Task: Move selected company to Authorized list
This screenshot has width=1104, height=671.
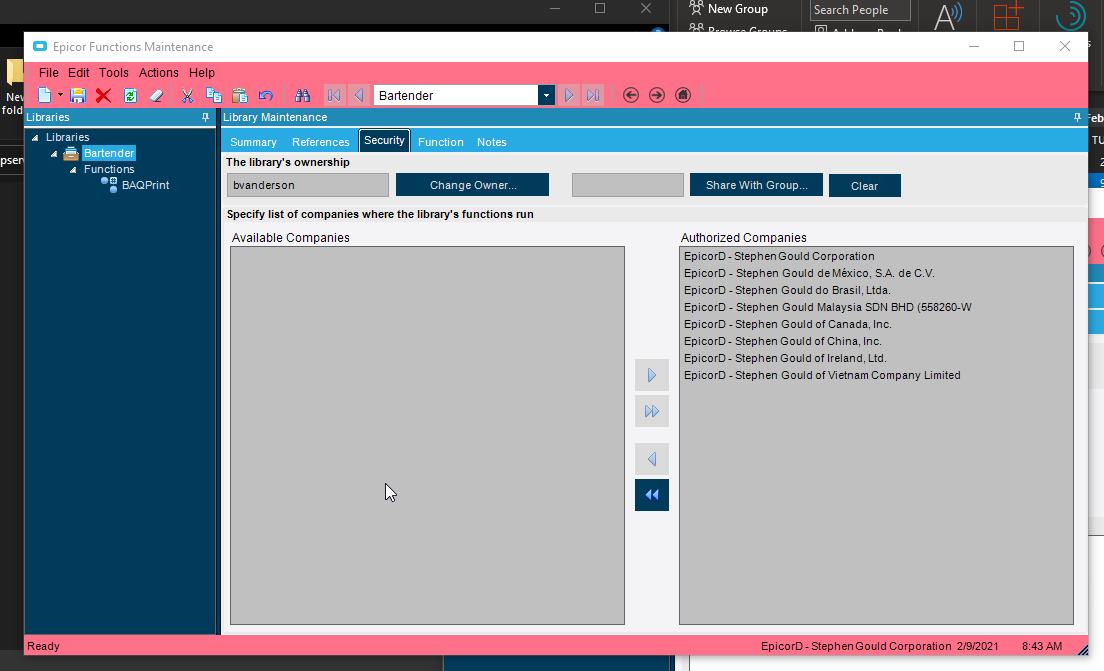Action: pos(652,375)
